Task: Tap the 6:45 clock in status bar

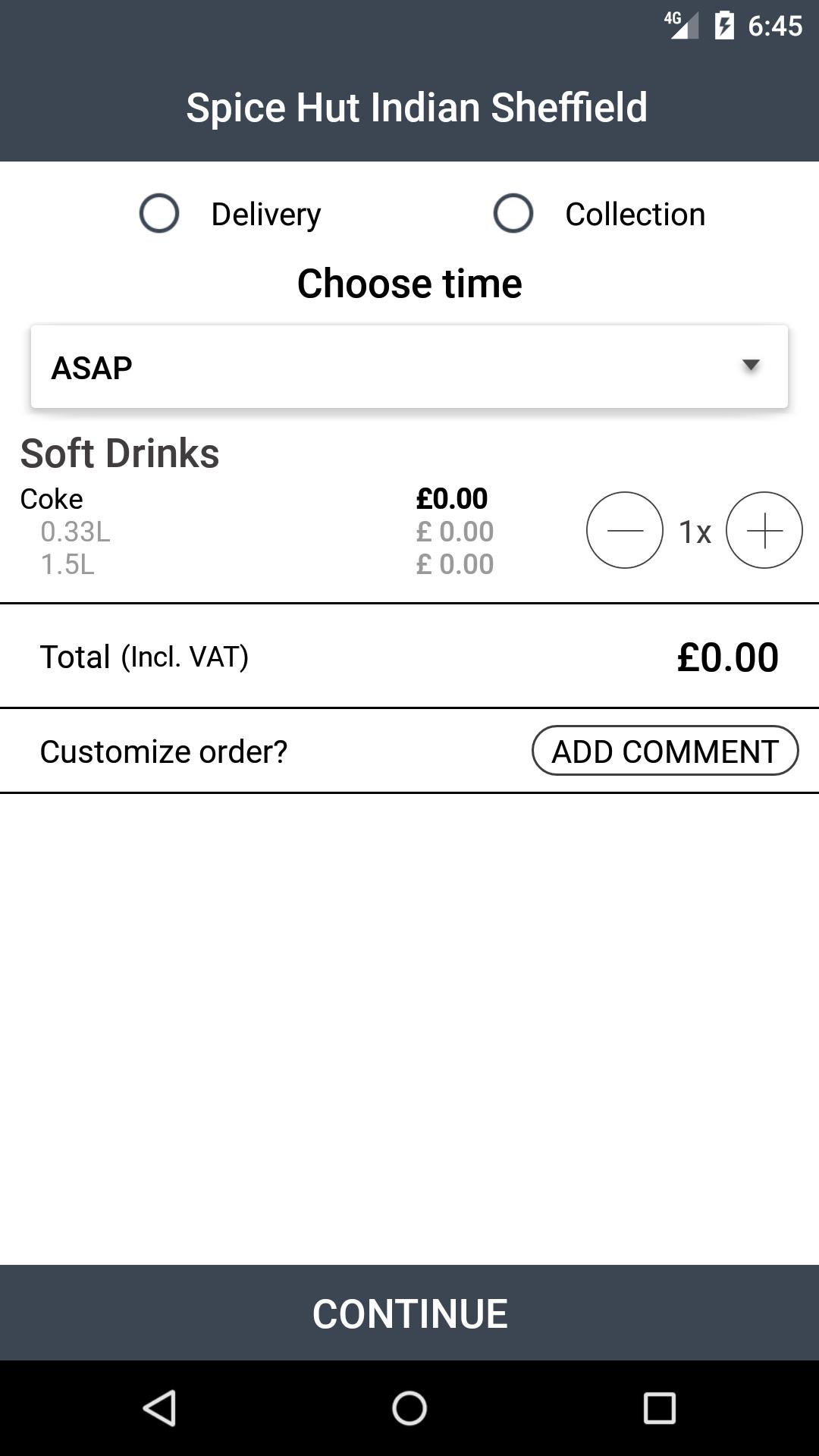Action: pos(774,26)
